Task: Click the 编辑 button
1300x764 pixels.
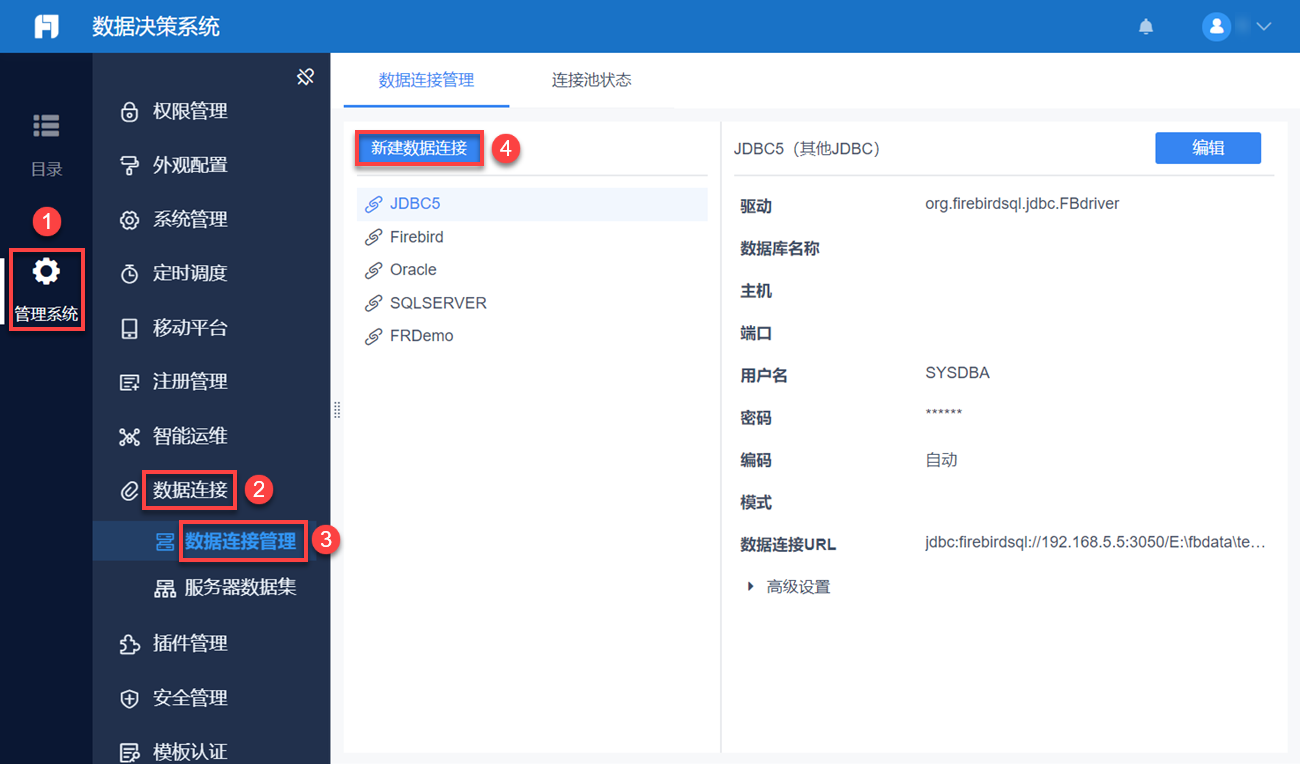Action: click(1208, 148)
